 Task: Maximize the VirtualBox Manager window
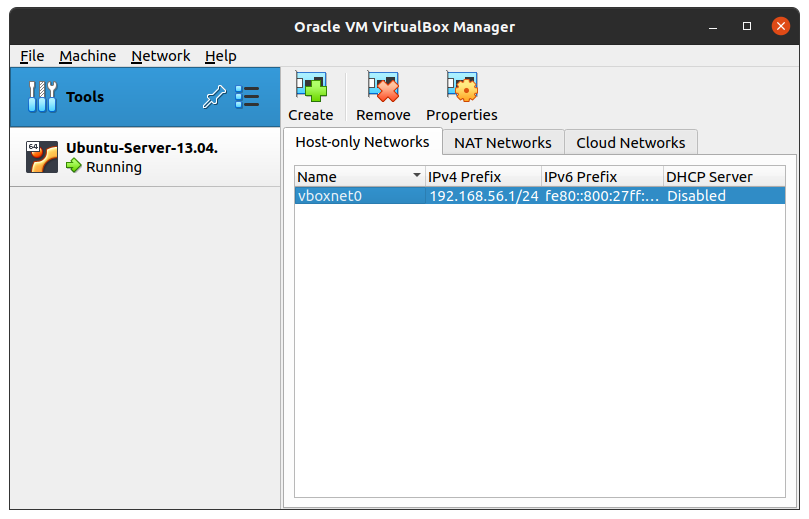[x=747, y=26]
